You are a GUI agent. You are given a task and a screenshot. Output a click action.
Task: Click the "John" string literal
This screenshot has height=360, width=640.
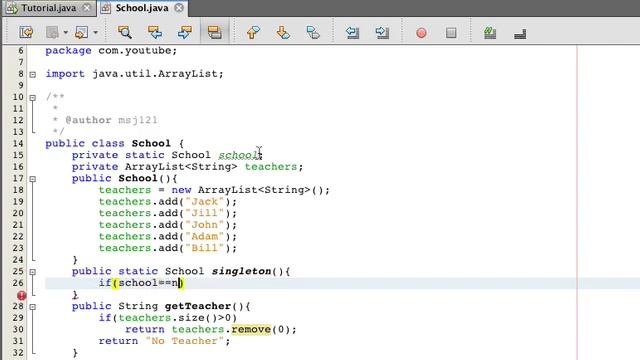click(204, 225)
